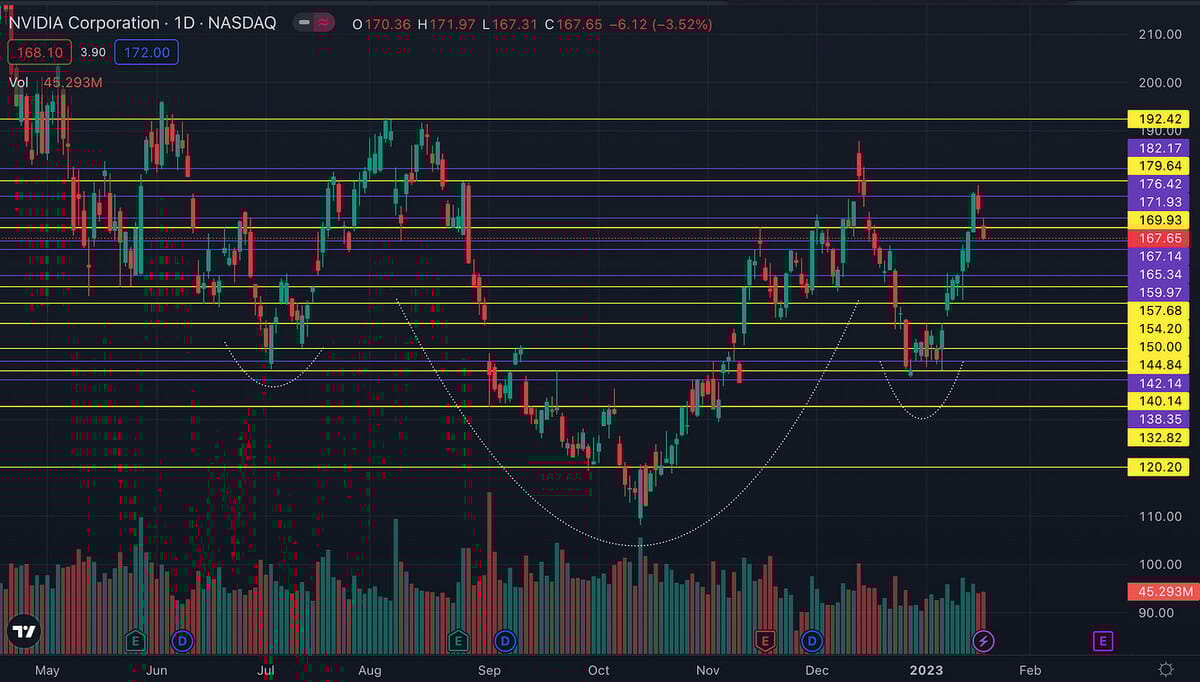The height and width of the screenshot is (682, 1200).
Task: Click the TradingView logo icon
Action: (x=24, y=632)
